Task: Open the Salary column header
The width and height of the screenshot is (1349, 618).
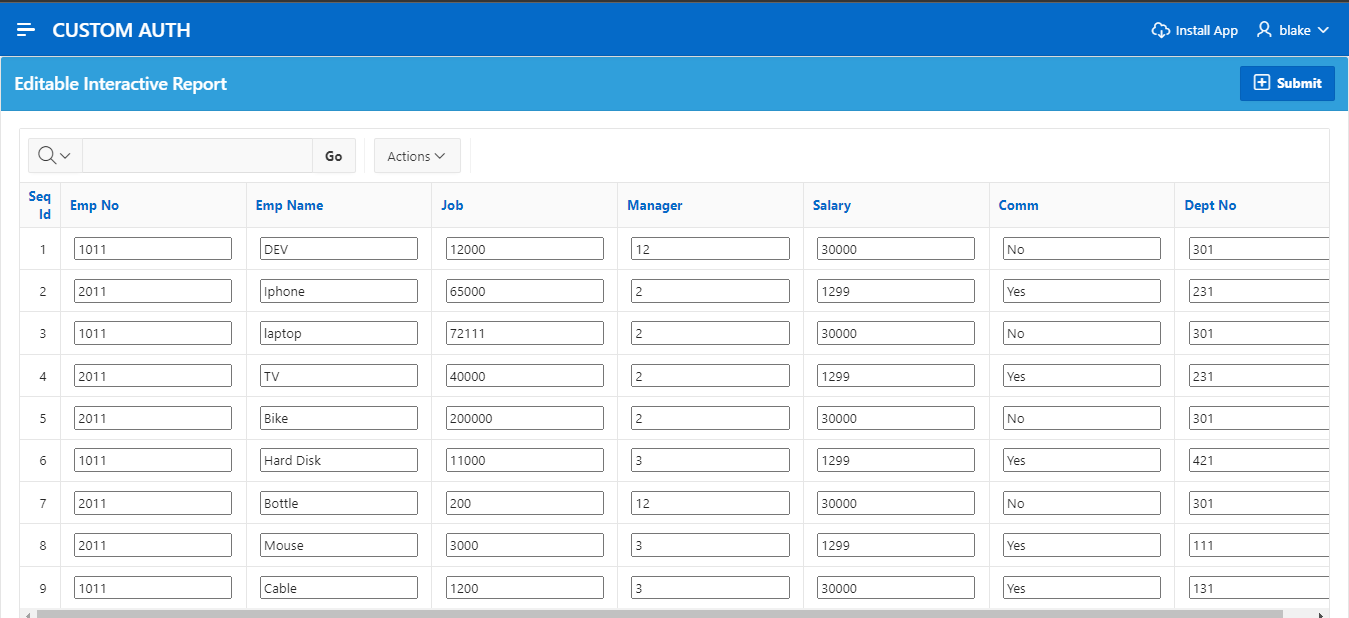Action: [831, 205]
